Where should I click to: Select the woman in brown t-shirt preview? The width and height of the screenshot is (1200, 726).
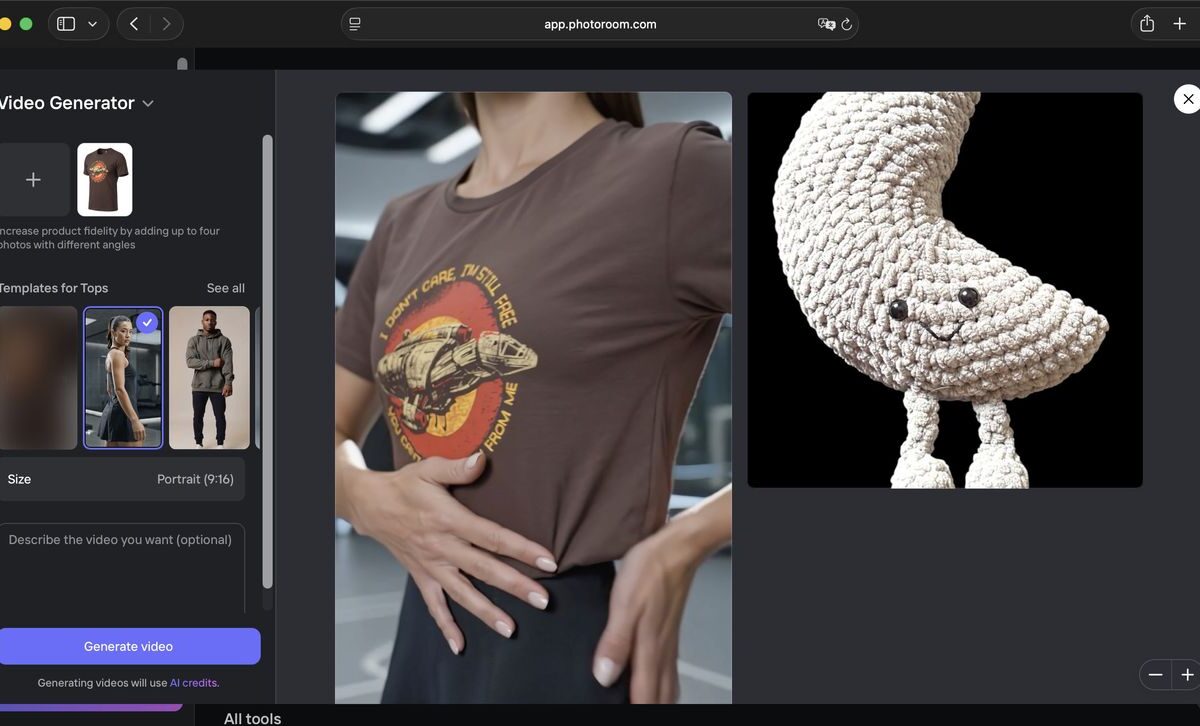[x=533, y=398]
